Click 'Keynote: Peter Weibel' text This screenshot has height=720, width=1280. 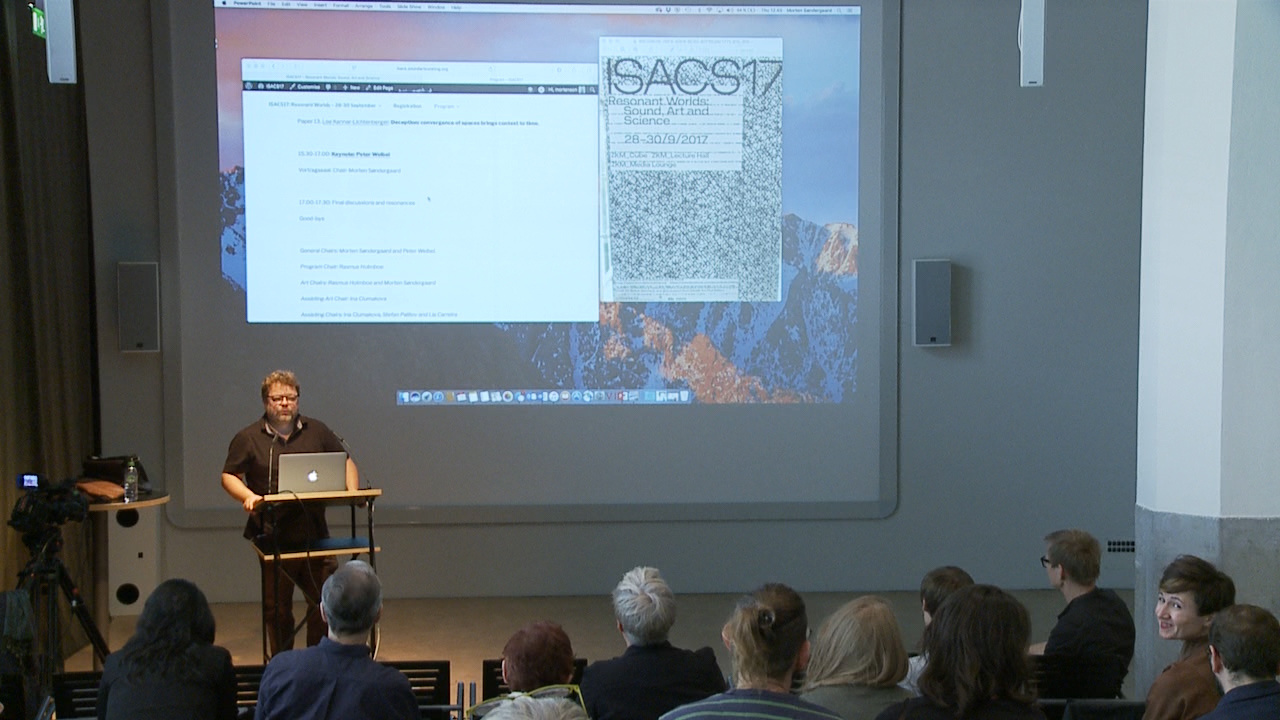360,154
